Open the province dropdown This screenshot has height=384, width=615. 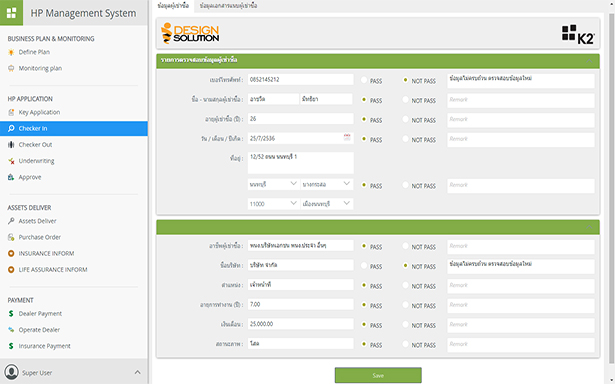[x=273, y=184]
